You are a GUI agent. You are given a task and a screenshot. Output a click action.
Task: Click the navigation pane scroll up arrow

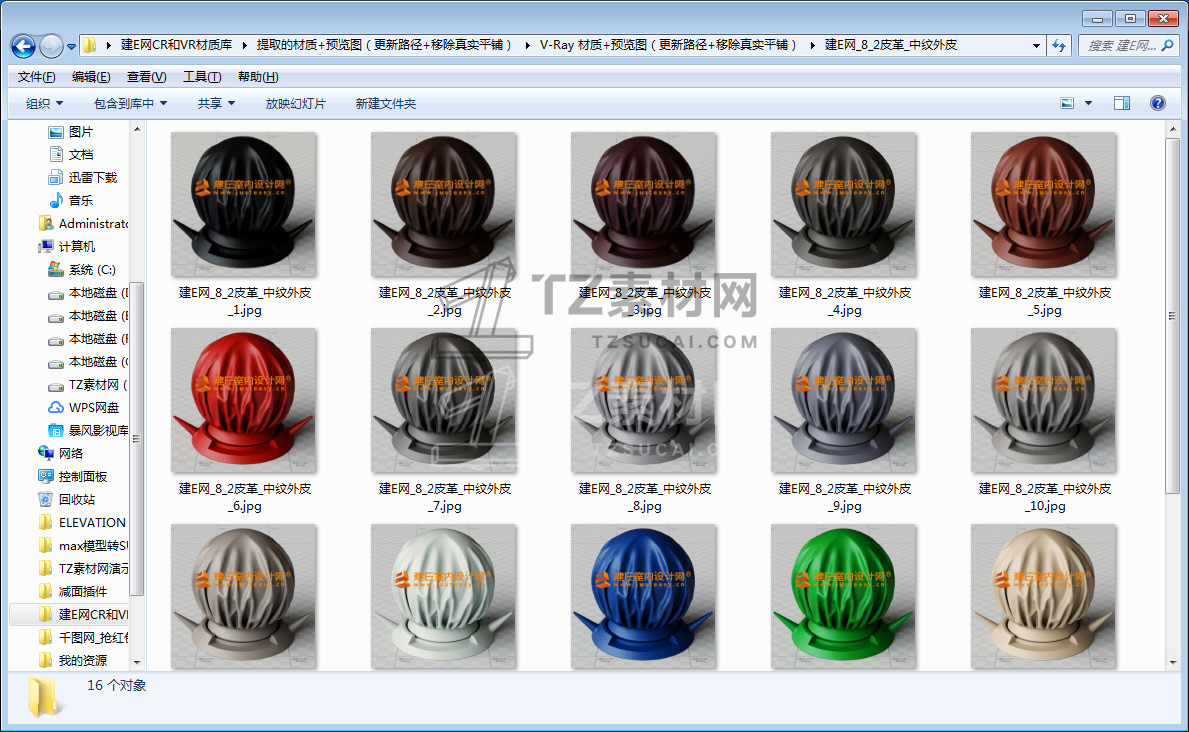137,130
